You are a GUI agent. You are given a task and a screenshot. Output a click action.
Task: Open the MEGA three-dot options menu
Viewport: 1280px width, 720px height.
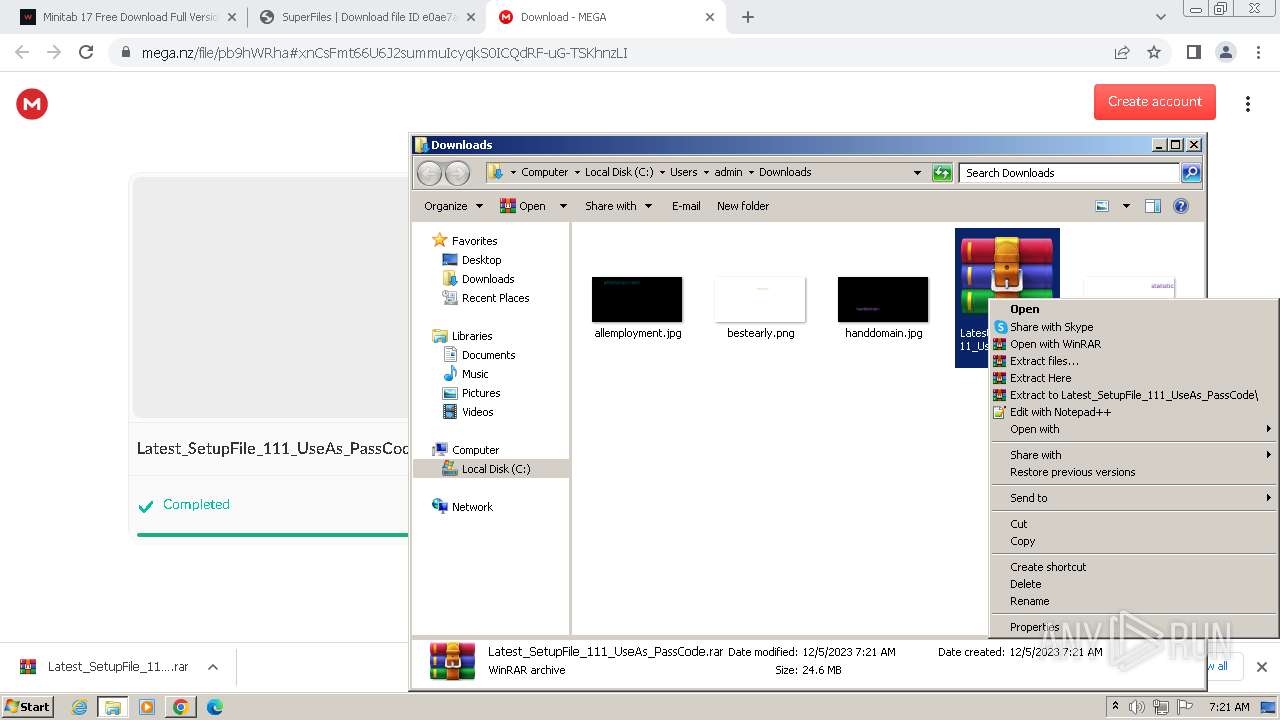click(x=1247, y=103)
